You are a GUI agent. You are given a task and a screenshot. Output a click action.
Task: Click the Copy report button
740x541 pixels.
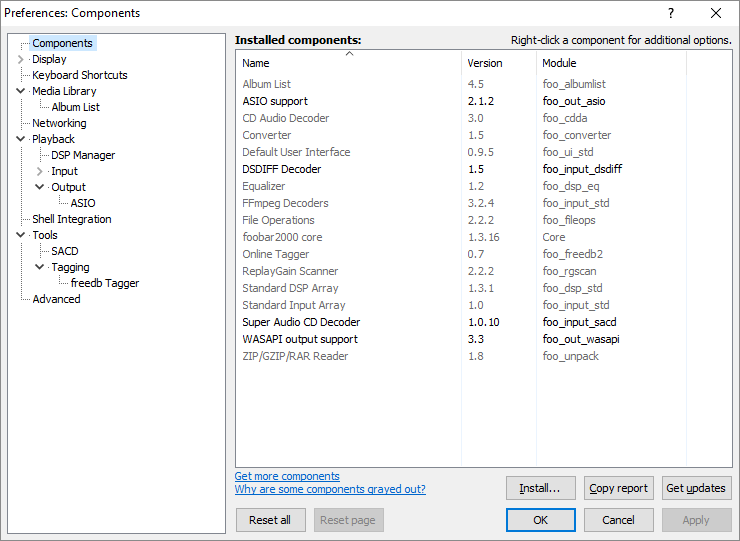coord(618,488)
